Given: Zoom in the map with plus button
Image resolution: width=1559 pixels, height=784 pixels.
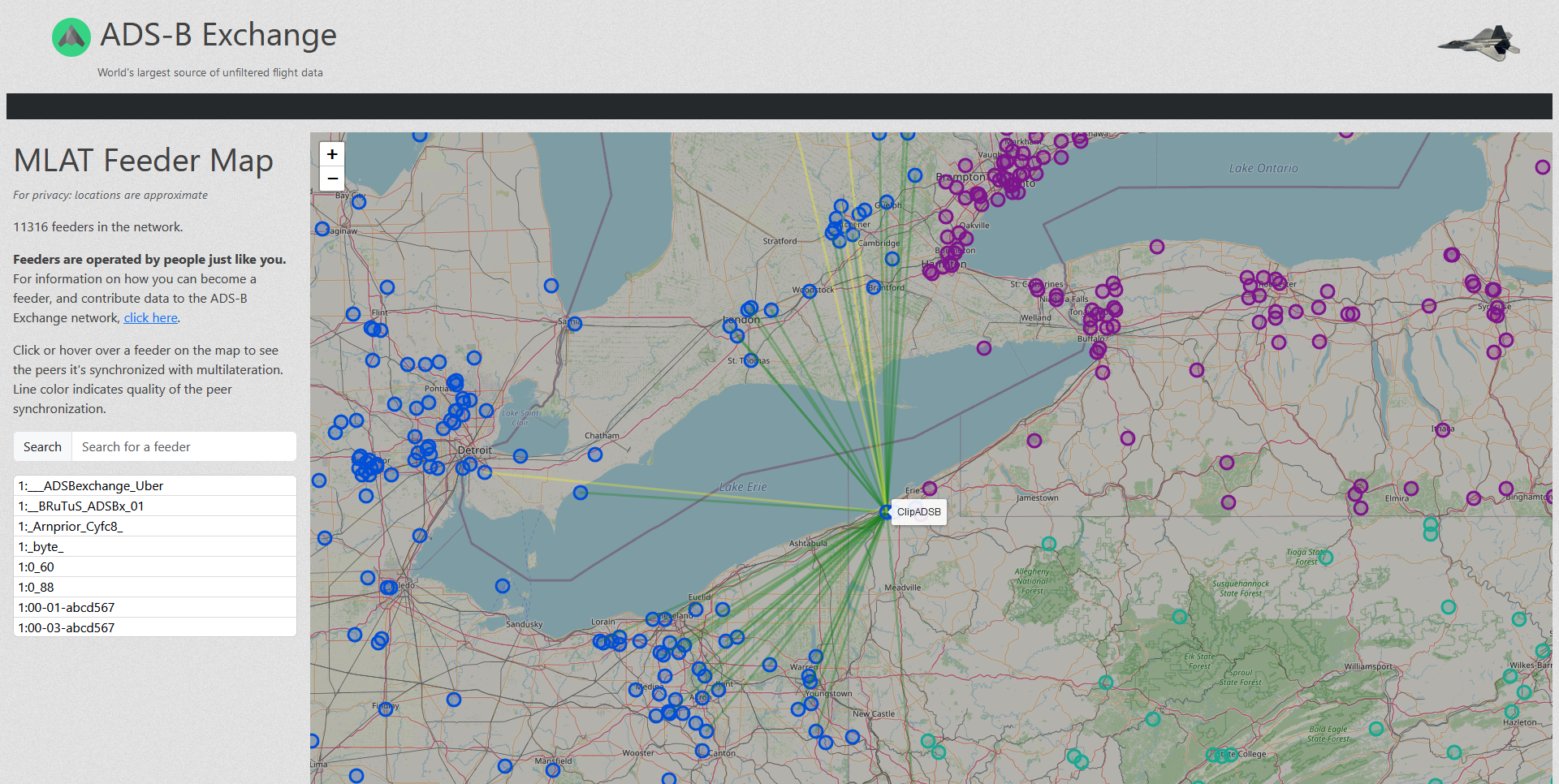Looking at the screenshot, I should (332, 154).
